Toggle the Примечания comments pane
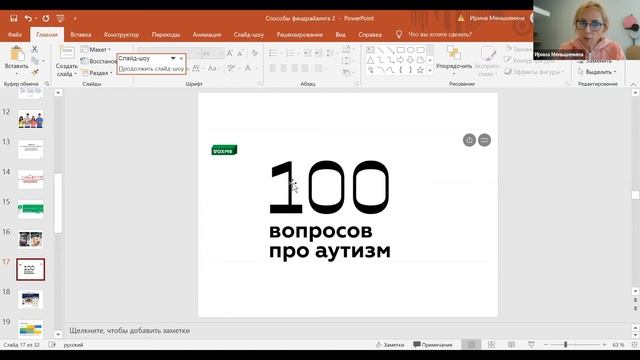 pos(433,345)
